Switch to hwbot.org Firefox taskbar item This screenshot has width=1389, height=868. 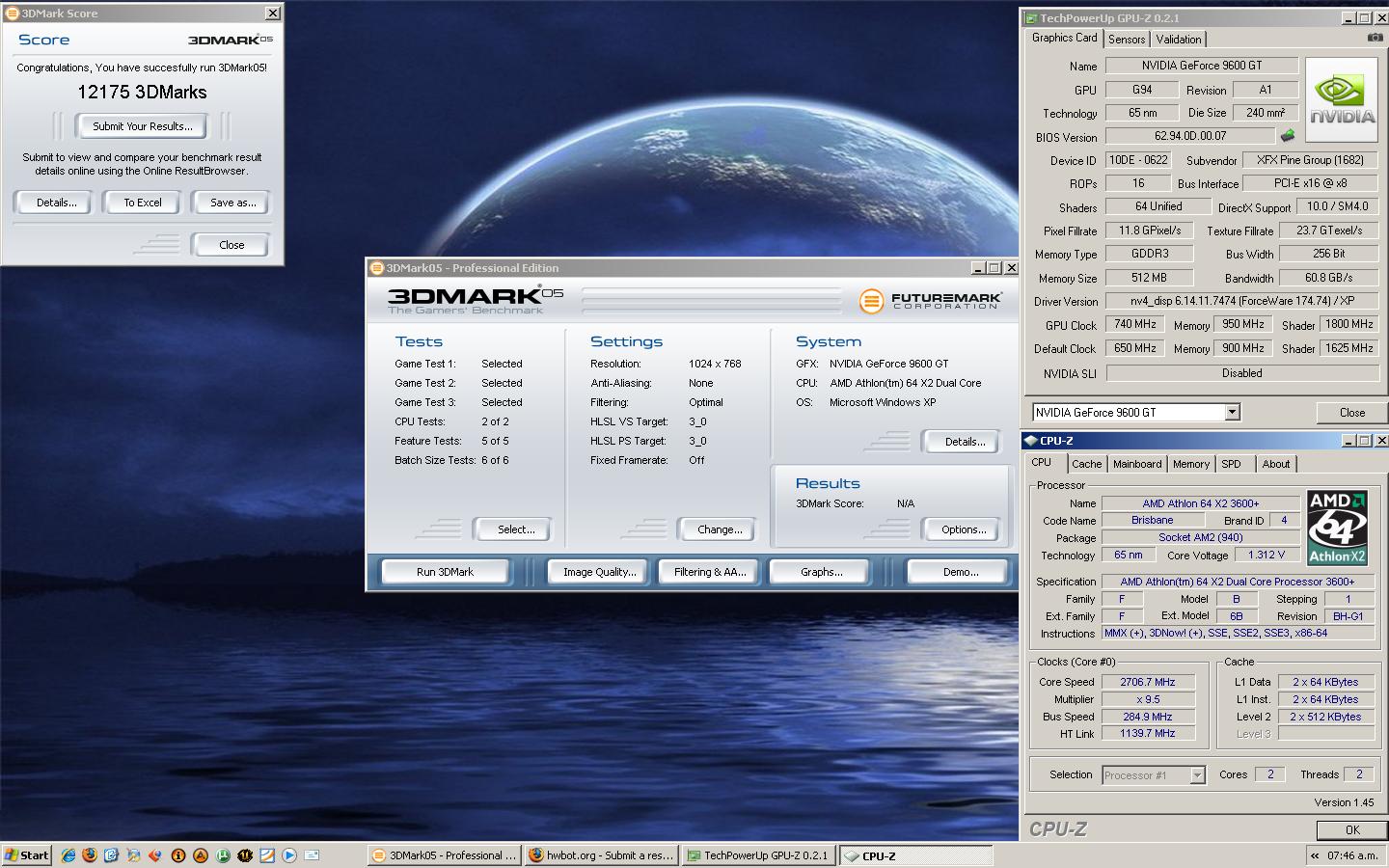point(601,855)
